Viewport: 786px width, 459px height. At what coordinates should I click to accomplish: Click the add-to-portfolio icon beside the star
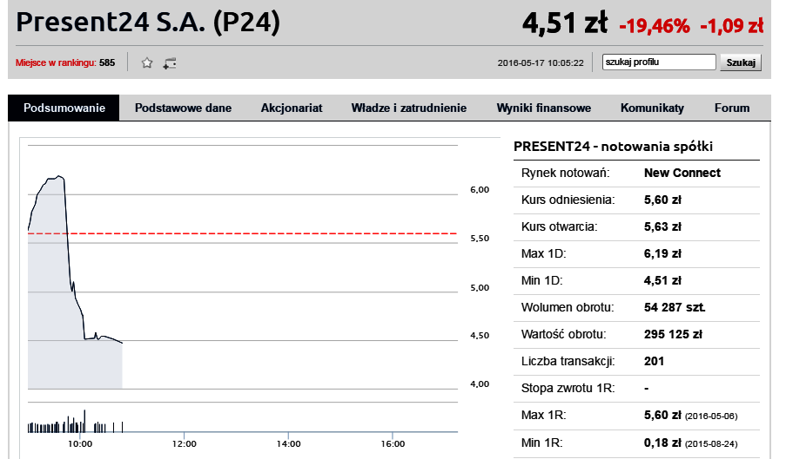(169, 63)
